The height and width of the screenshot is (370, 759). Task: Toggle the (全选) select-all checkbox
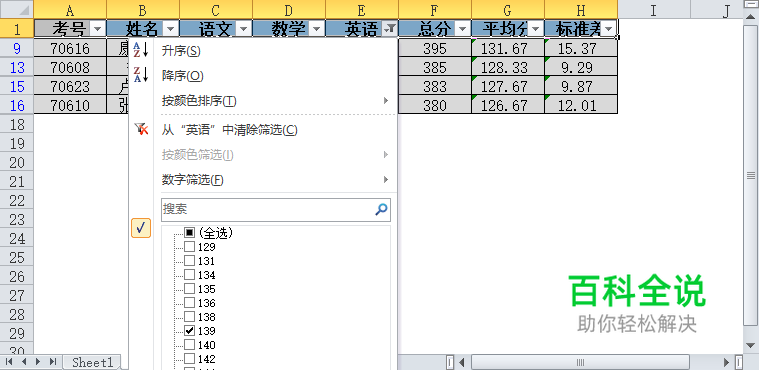click(x=189, y=233)
